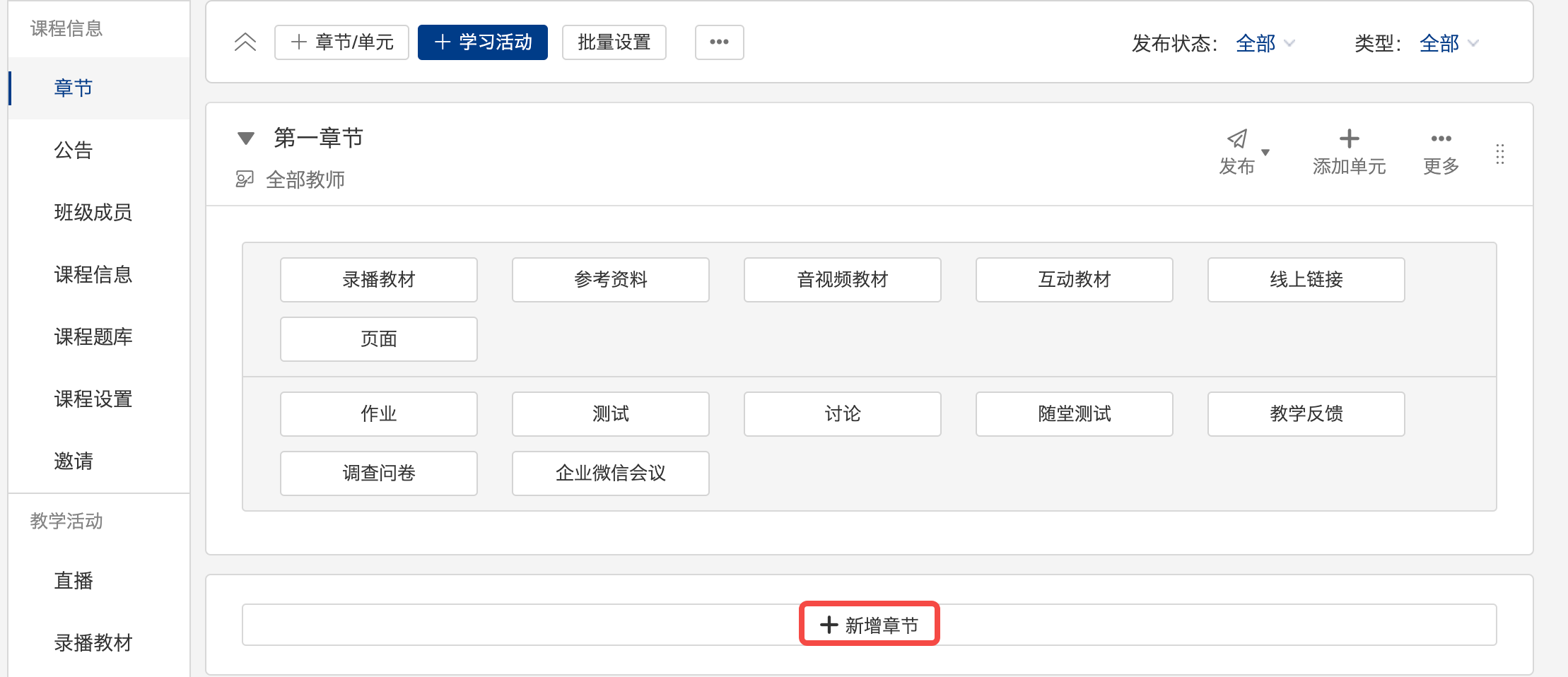
Task: Click the 新增章节 button
Action: click(x=869, y=625)
